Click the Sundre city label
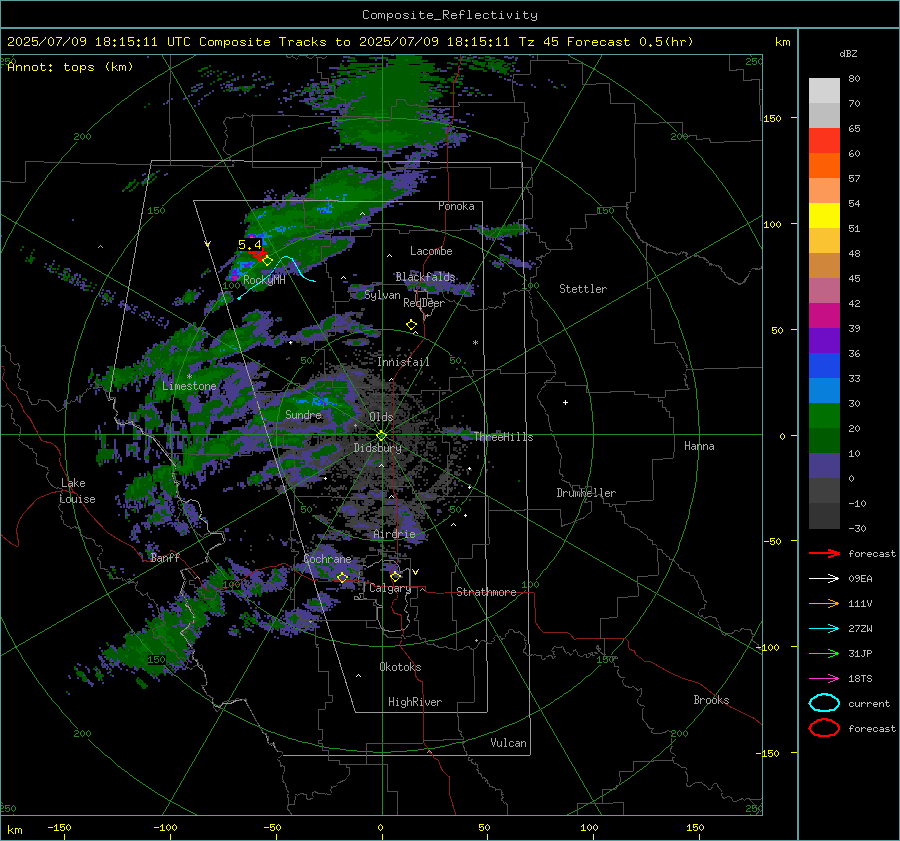 (303, 414)
